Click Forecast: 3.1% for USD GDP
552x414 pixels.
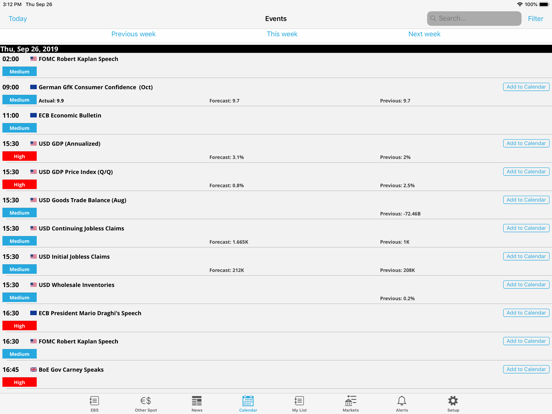[x=226, y=157]
